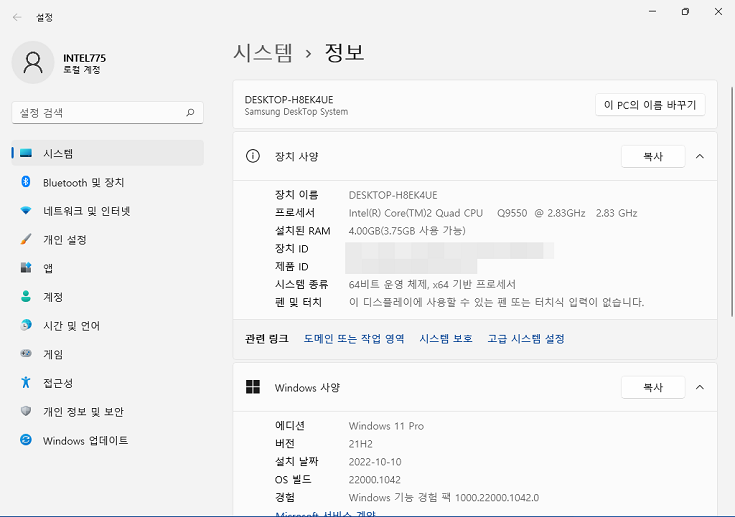Open Bluetooth 및 장치 settings
This screenshot has width=735, height=517.
108,182
